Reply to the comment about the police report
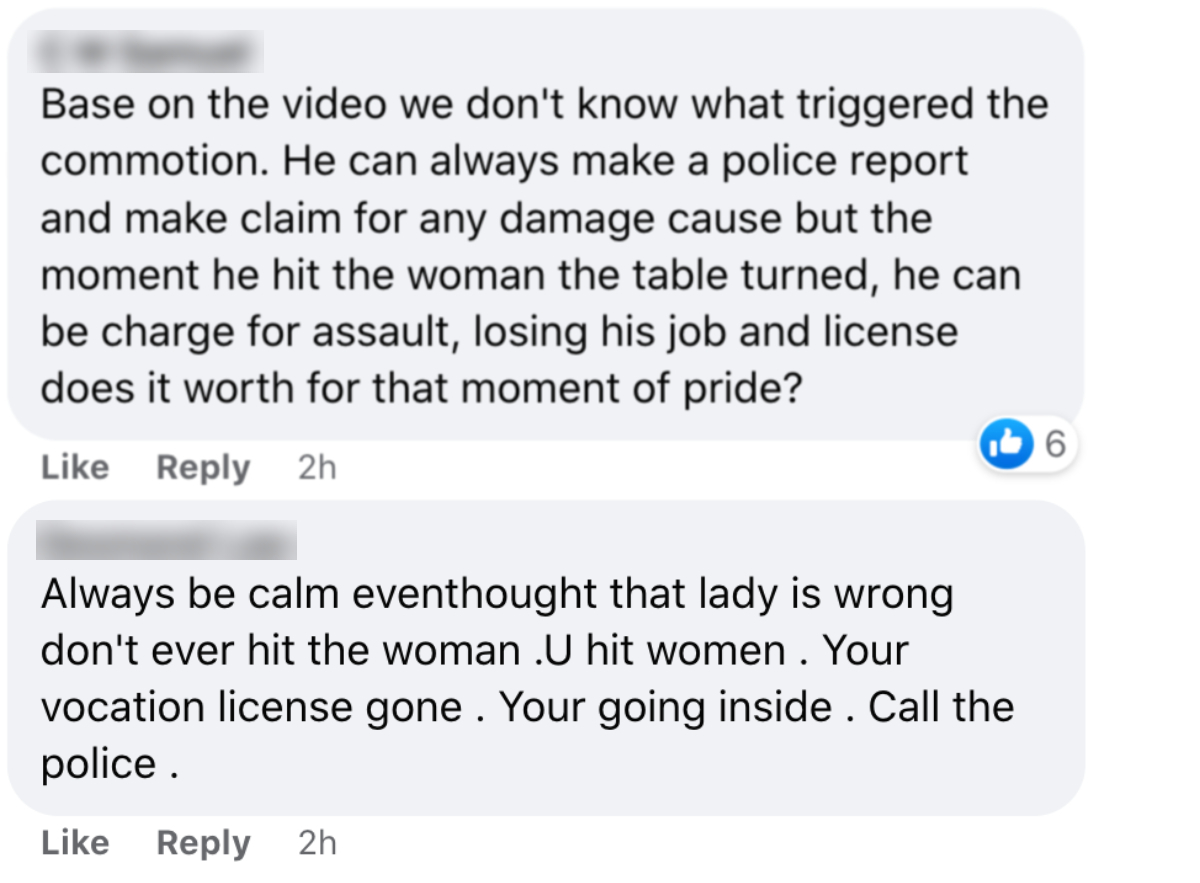 tap(203, 467)
